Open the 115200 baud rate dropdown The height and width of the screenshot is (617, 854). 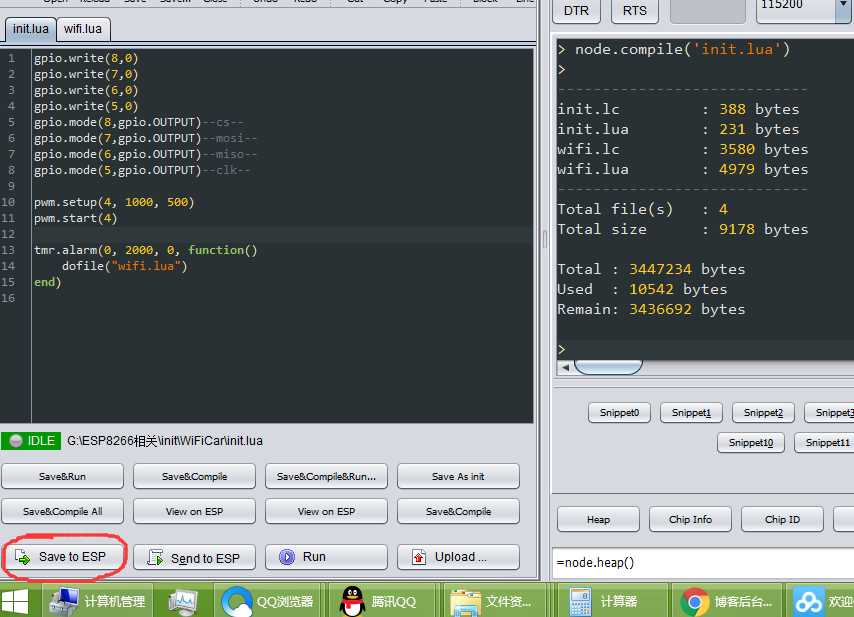[843, 5]
